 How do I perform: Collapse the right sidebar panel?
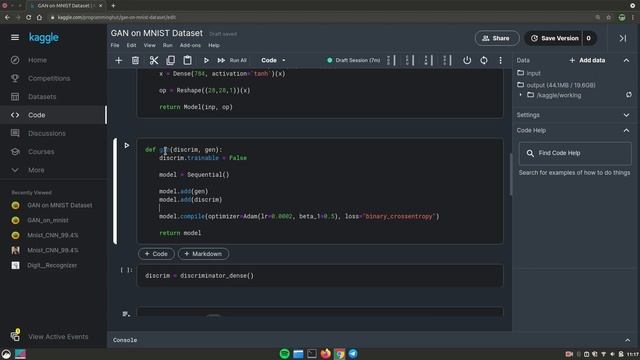pos(622,38)
